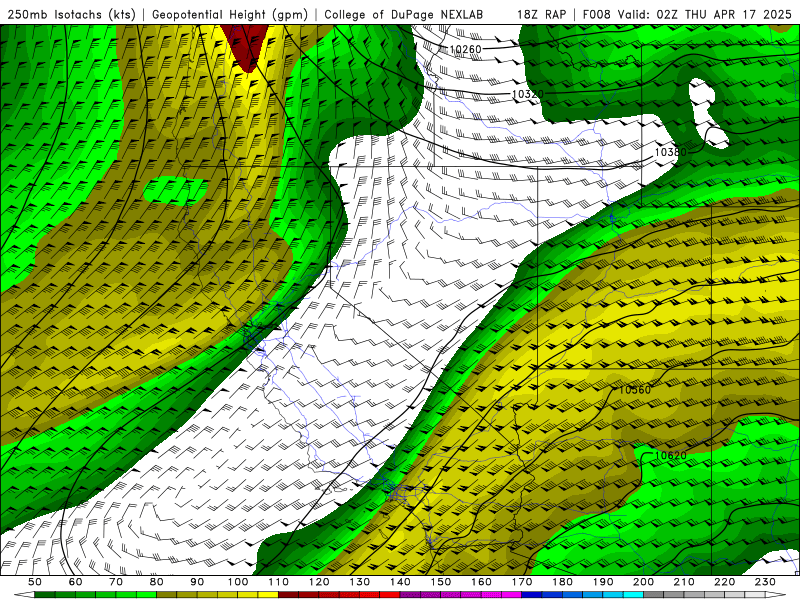
Task: Click the 160 value on the color scale
Action: [481, 582]
